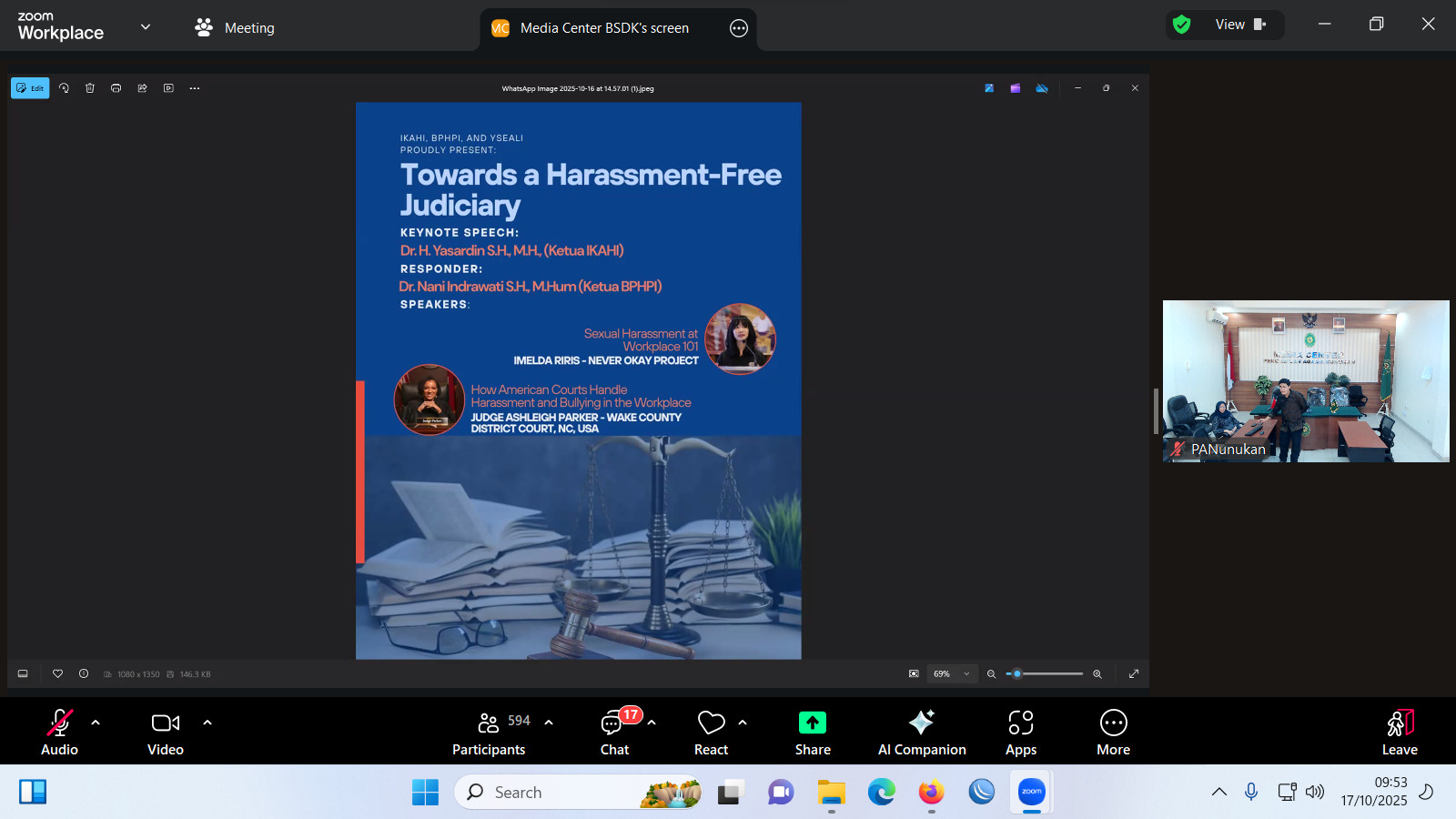Open Firefox from the taskbar

click(931, 793)
